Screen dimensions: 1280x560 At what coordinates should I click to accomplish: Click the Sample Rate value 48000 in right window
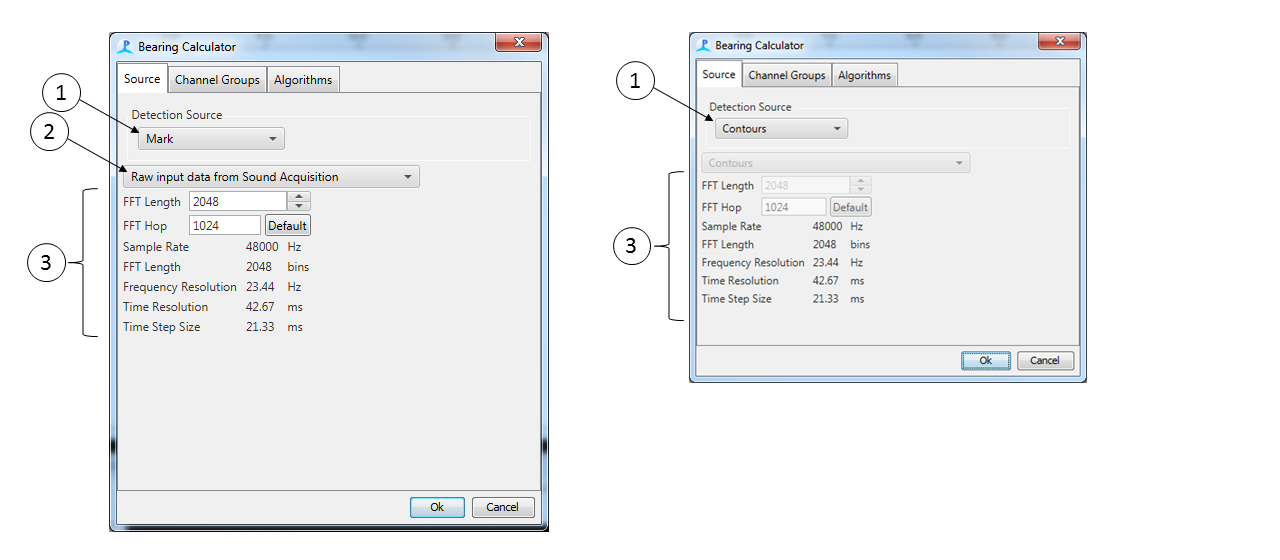[x=828, y=227]
